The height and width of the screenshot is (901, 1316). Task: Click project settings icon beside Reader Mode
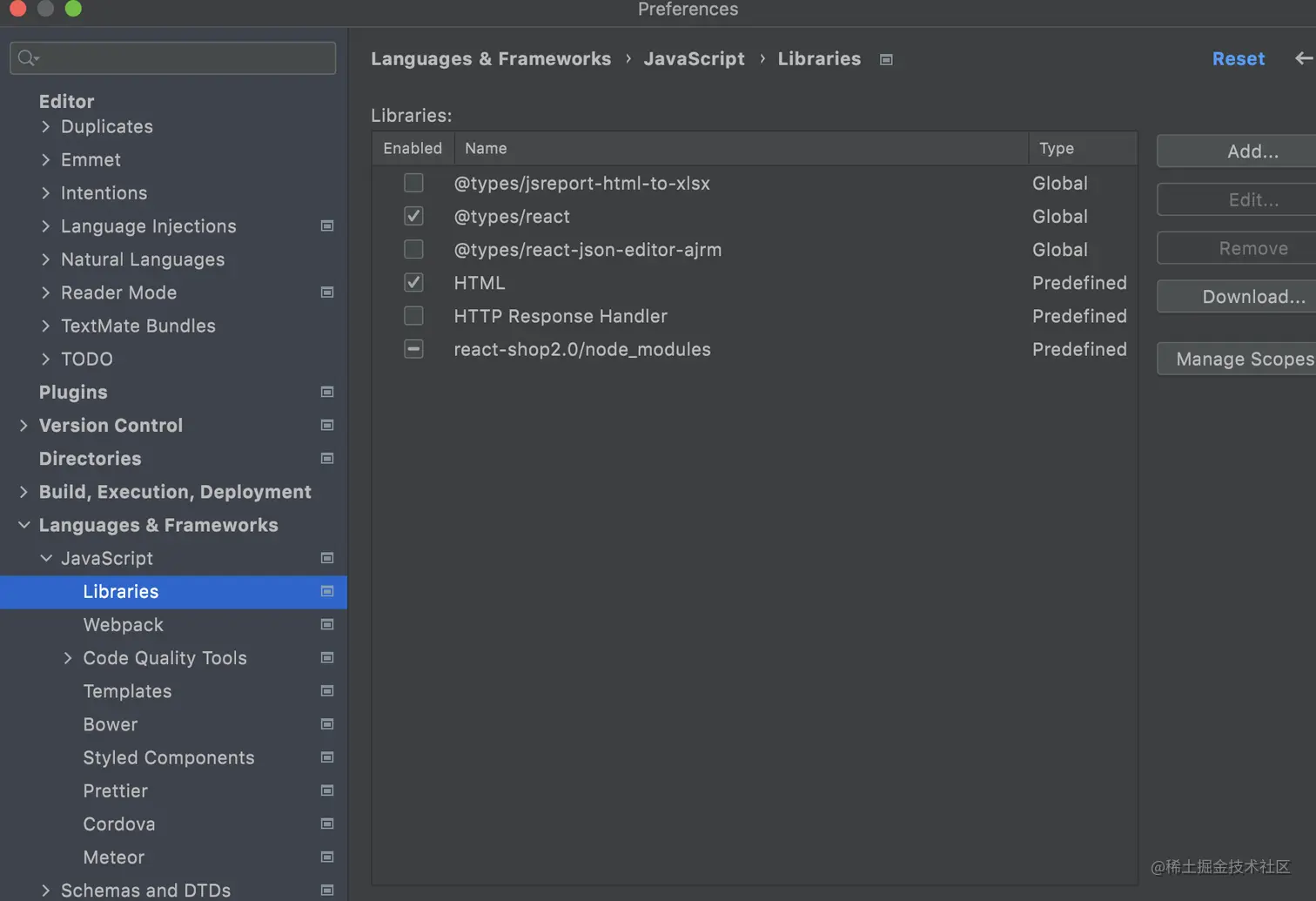coord(327,292)
